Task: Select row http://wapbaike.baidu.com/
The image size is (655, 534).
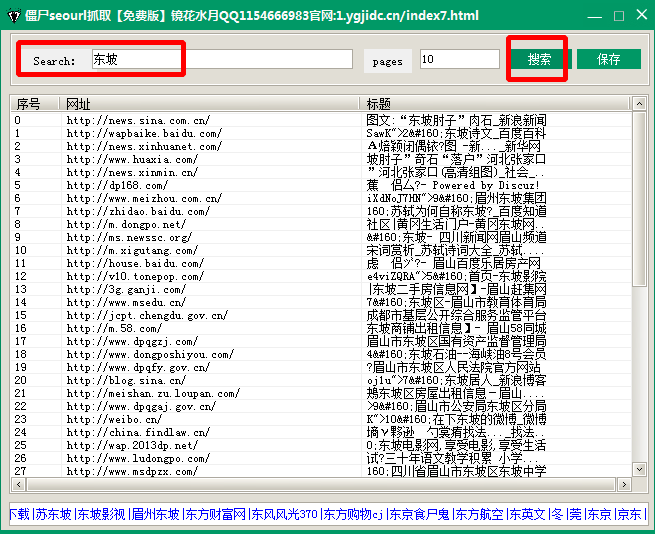Action: pyautogui.click(x=321, y=133)
